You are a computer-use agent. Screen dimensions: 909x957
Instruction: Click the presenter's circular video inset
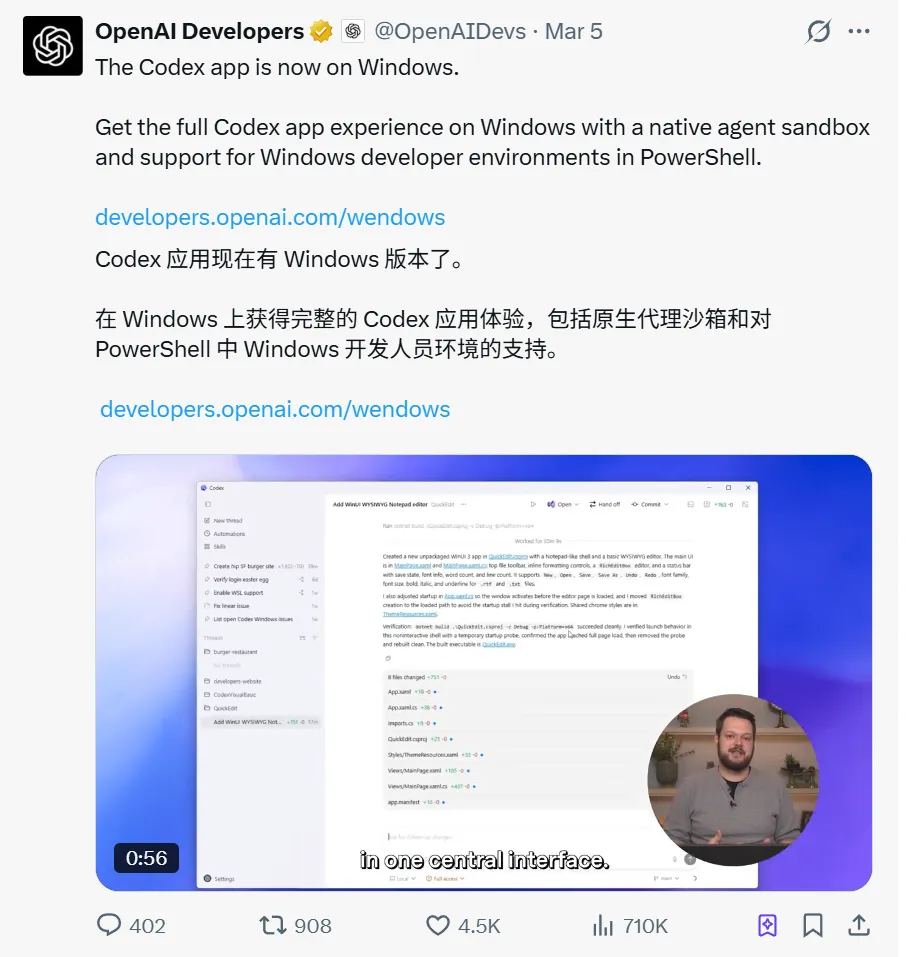[x=733, y=779]
